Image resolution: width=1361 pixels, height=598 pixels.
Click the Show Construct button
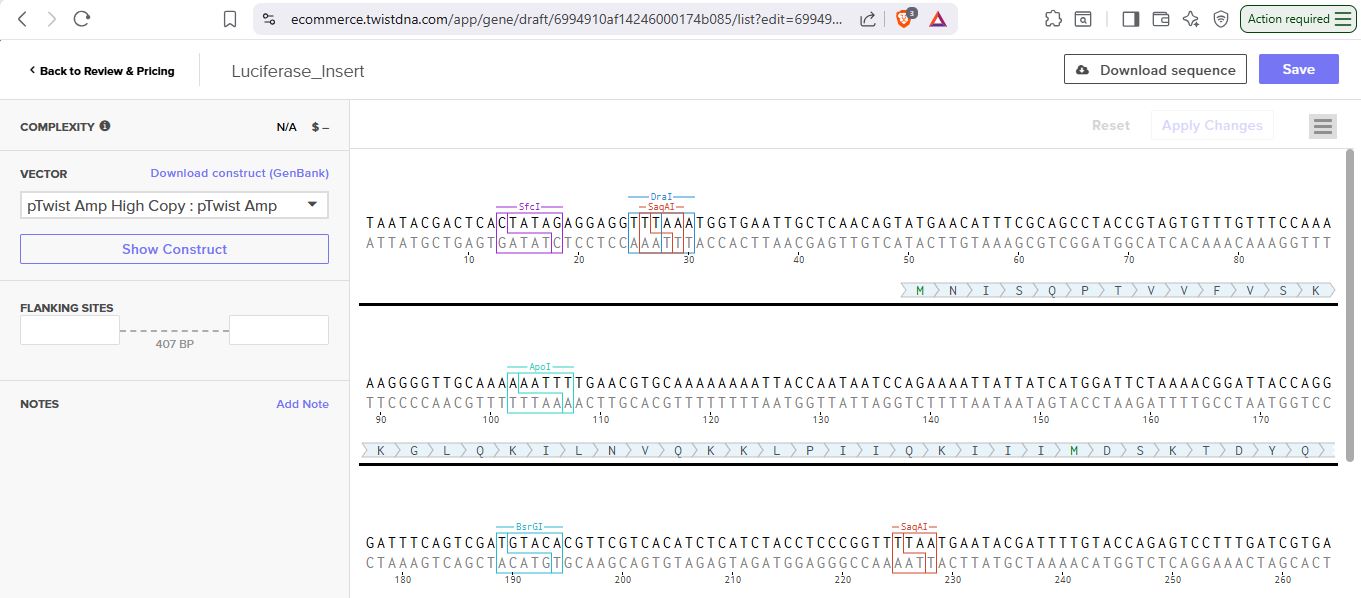[174, 249]
